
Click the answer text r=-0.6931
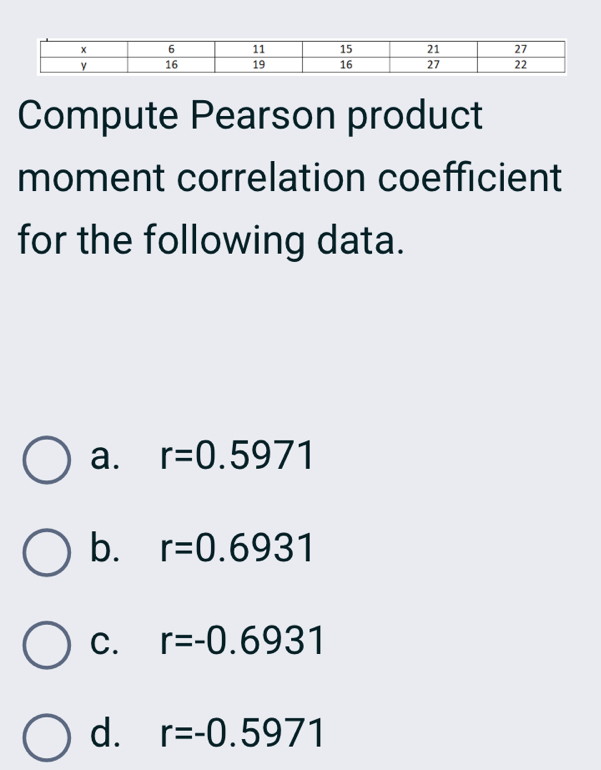coord(244,640)
